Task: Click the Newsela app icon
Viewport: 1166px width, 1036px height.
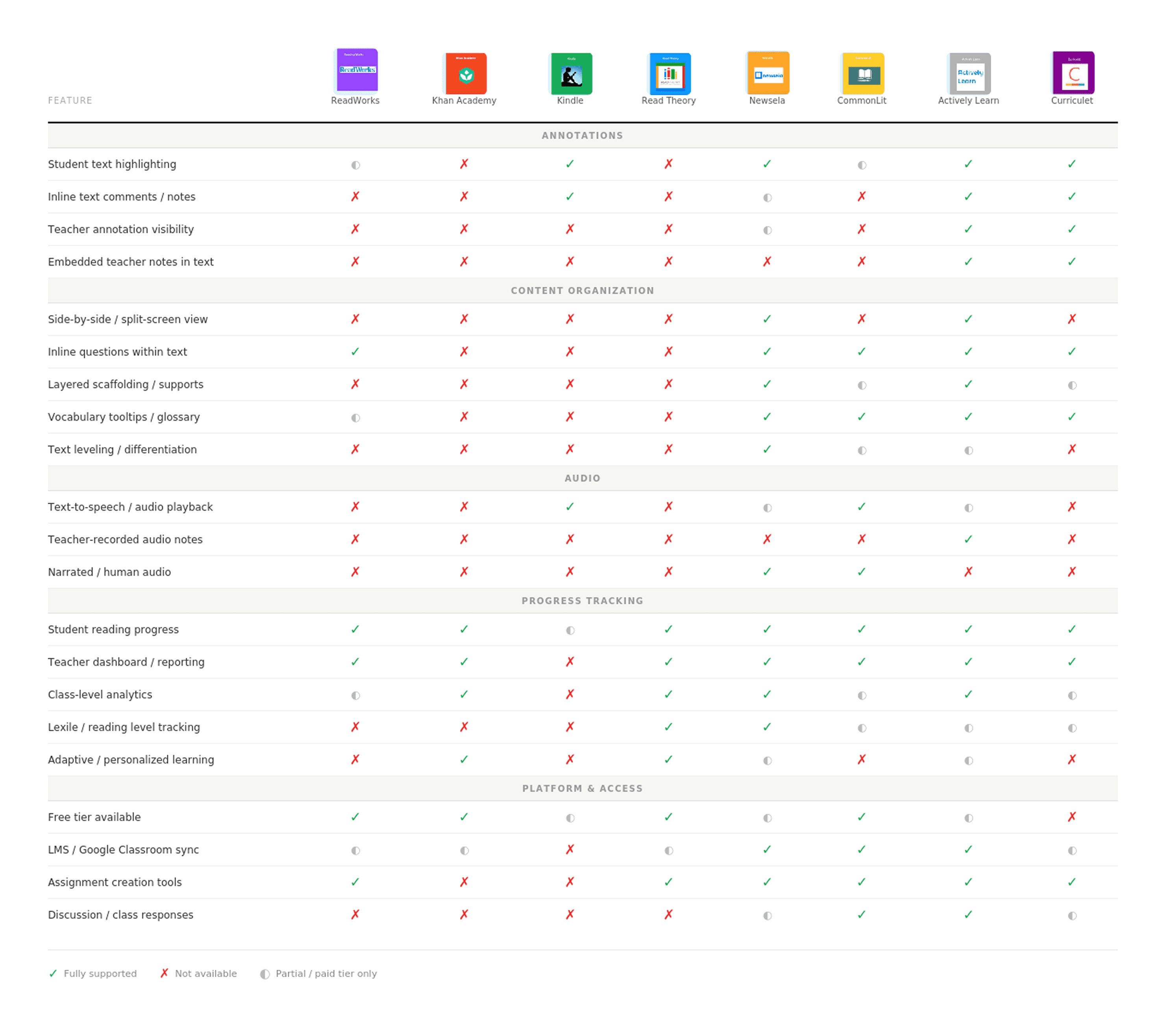Action: tap(768, 73)
